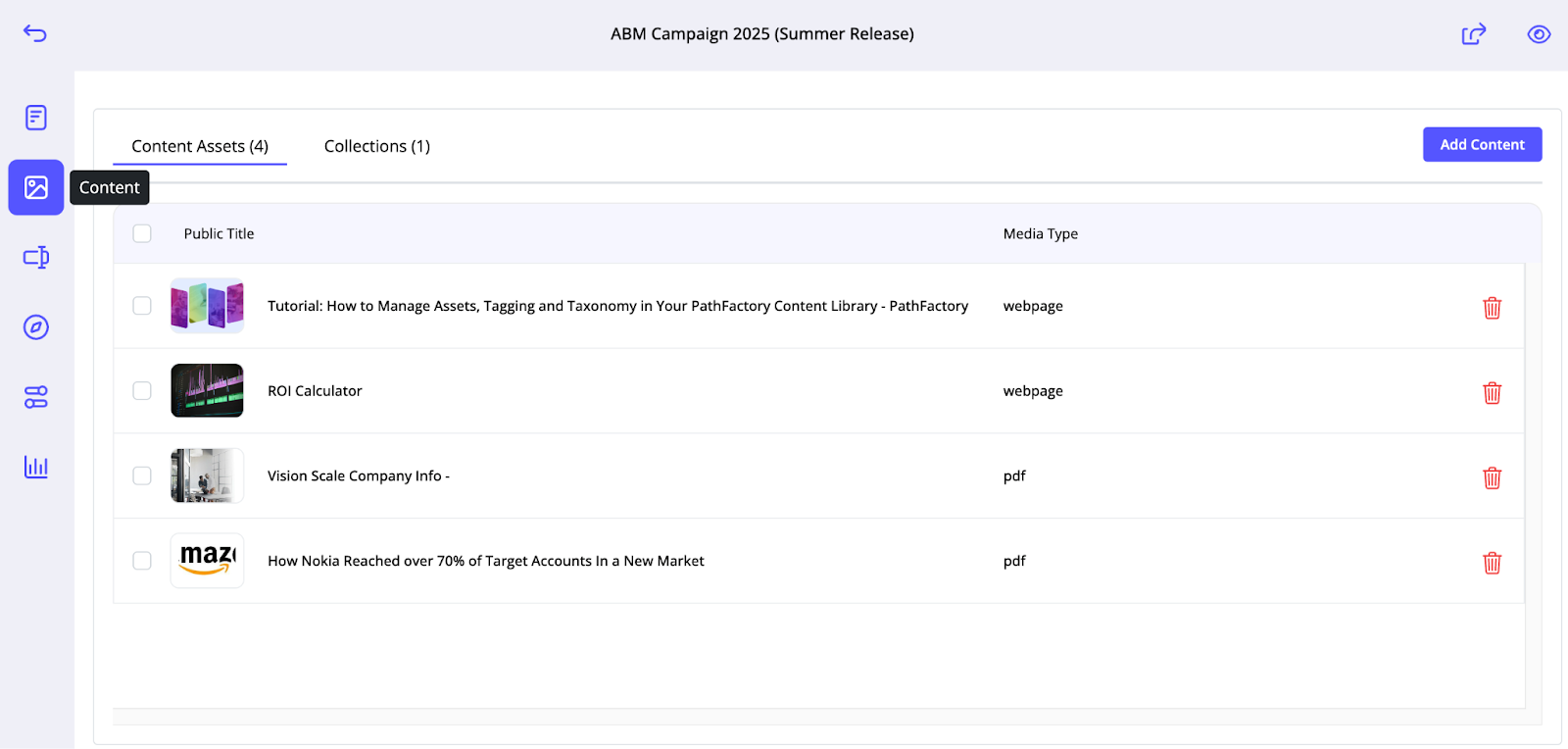
Task: Click the Add Content button
Action: coord(1482,144)
